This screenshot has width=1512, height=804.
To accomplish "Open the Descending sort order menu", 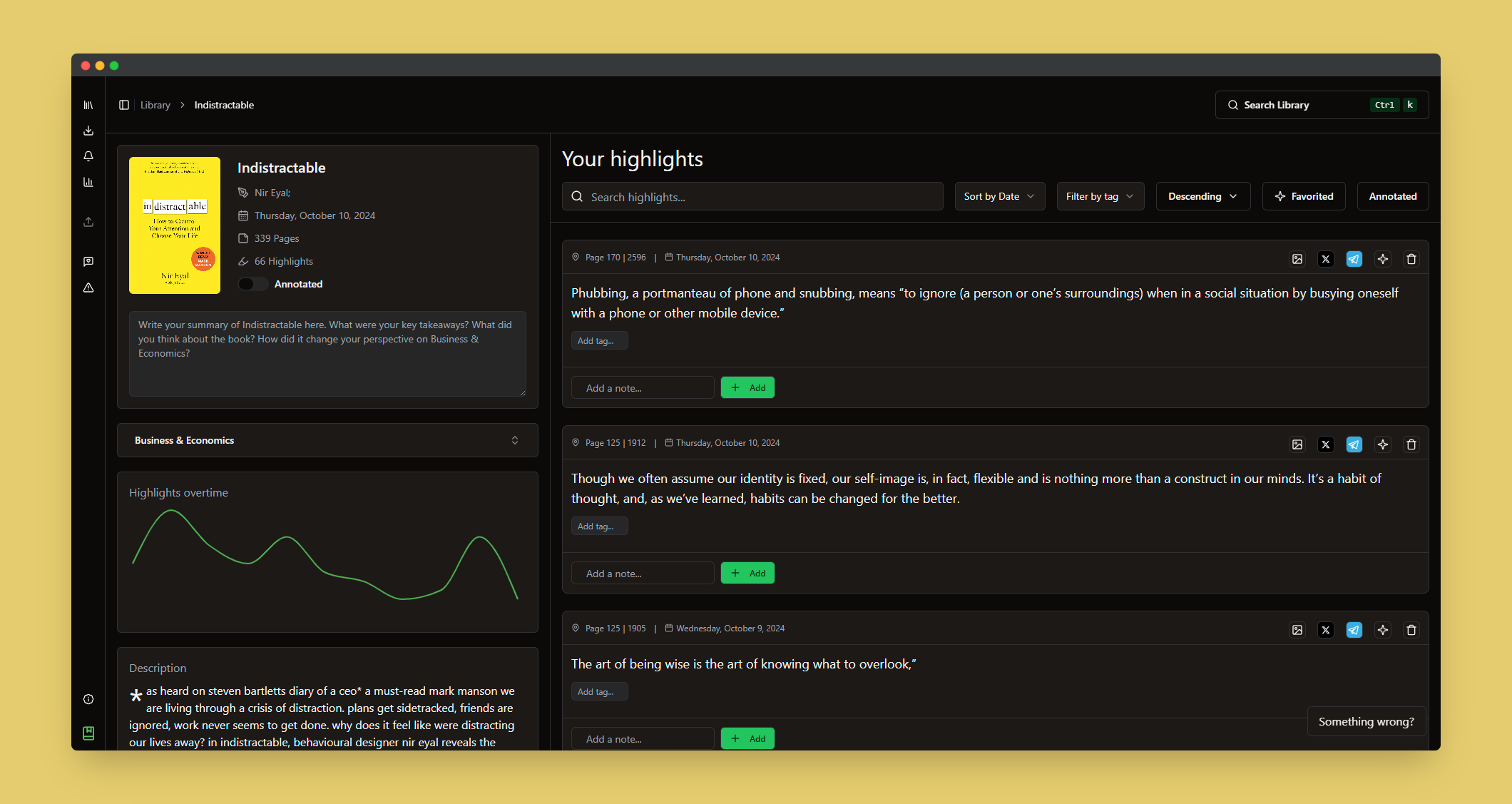I will [x=1202, y=196].
